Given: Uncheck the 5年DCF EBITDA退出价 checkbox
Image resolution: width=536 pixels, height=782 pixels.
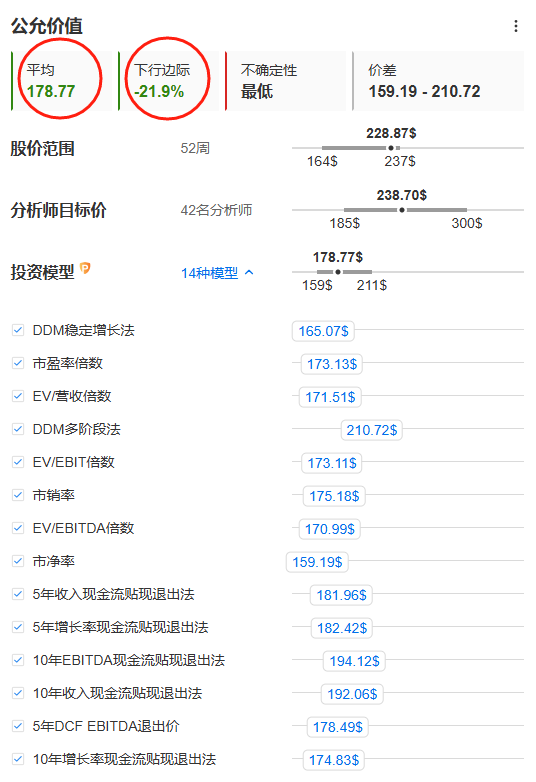Looking at the screenshot, I should [x=18, y=726].
